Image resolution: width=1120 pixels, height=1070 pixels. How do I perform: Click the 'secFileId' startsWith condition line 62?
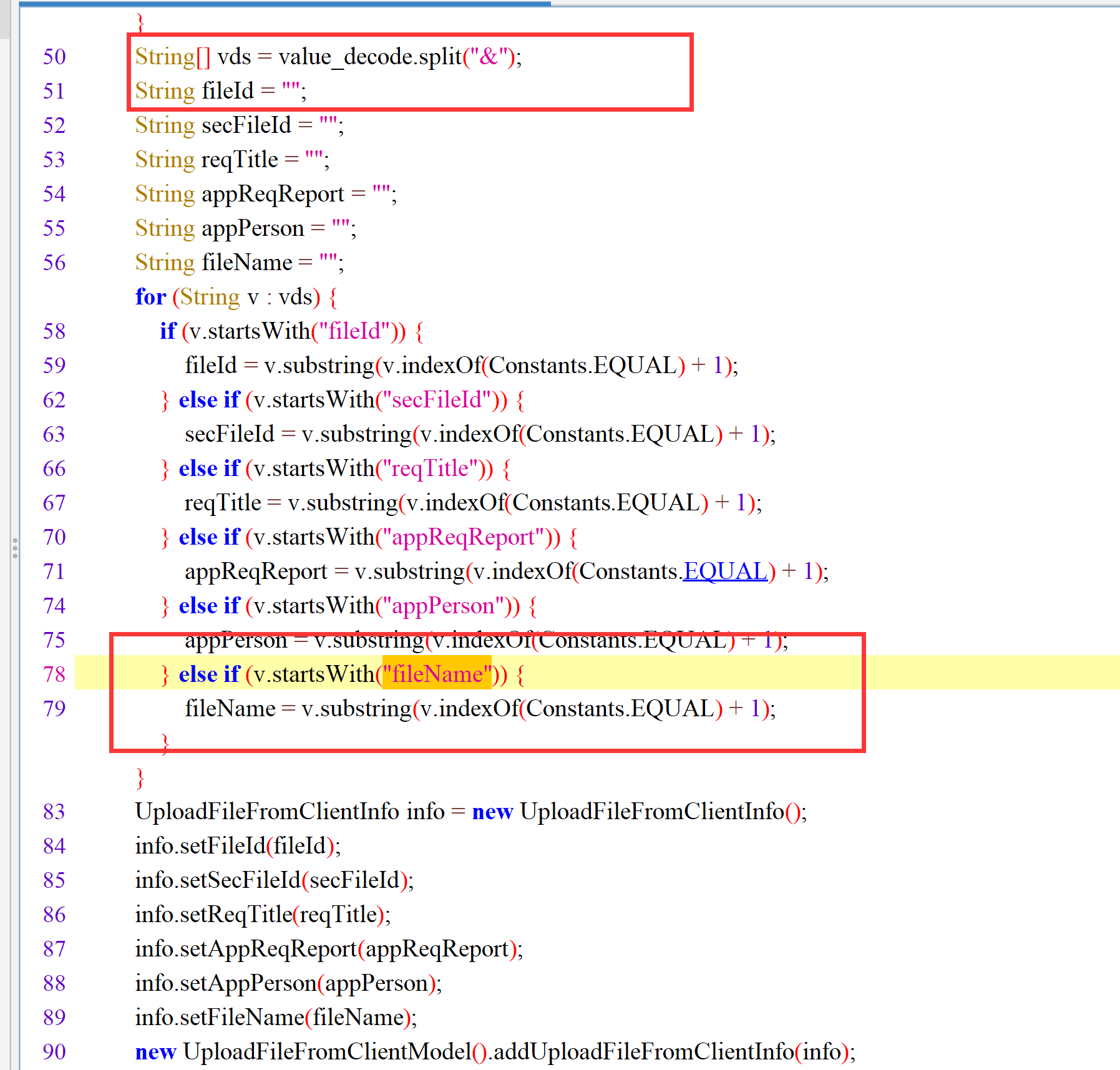(x=343, y=400)
